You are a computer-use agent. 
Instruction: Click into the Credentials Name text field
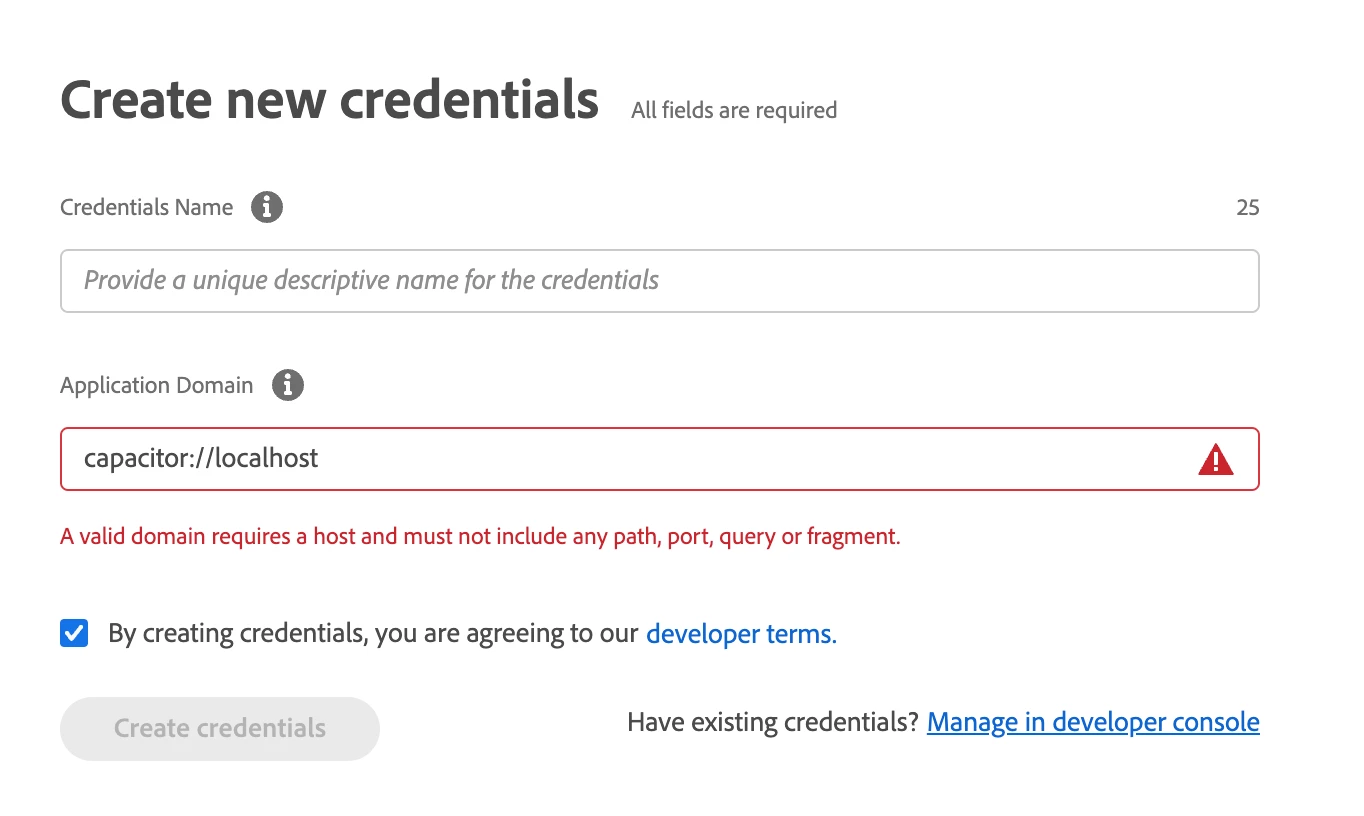click(660, 281)
